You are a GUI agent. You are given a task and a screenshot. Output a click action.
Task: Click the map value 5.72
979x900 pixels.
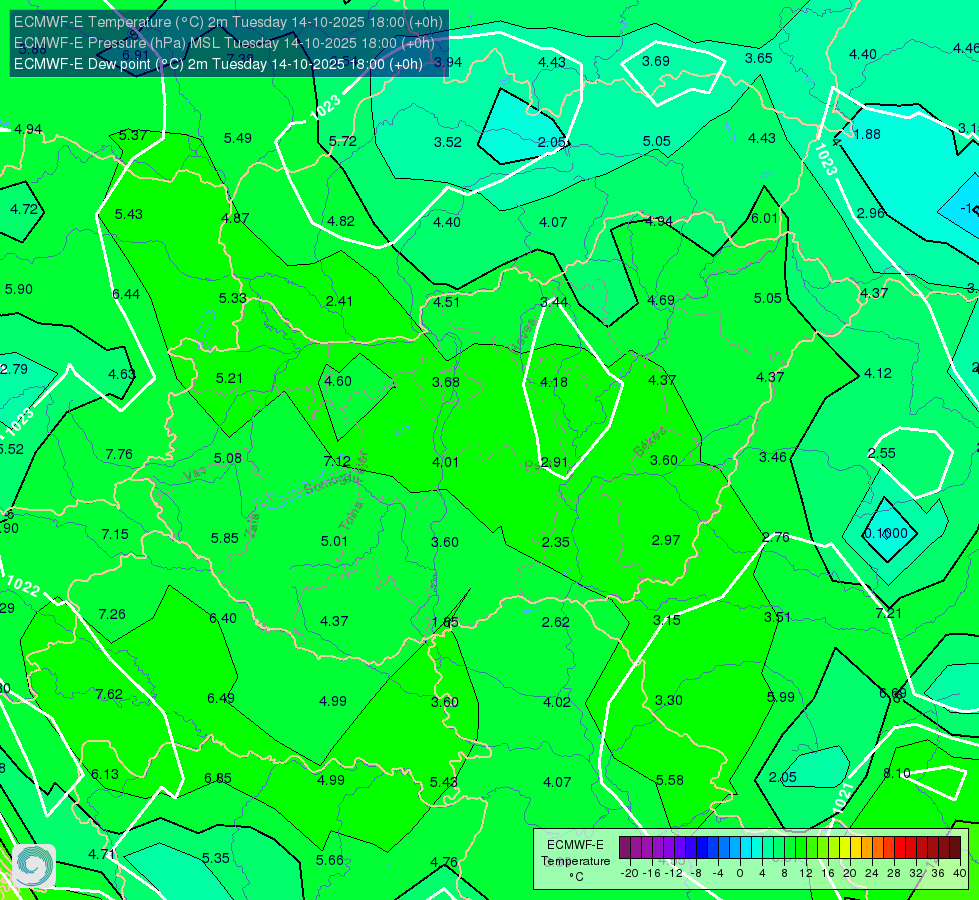tap(343, 141)
